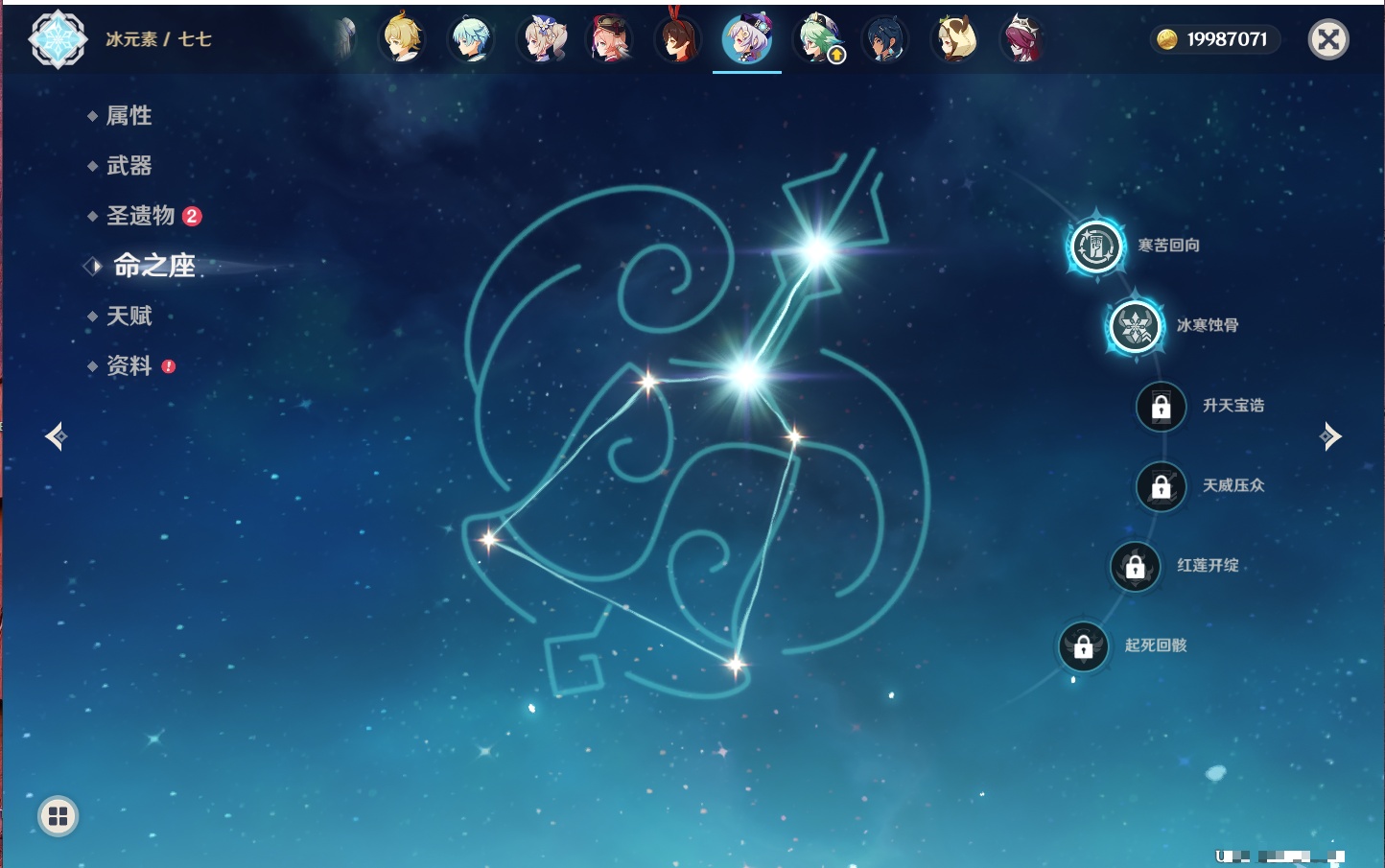This screenshot has width=1385, height=868.
Task: Click the highlighted Qiqi avatar
Action: (747, 39)
